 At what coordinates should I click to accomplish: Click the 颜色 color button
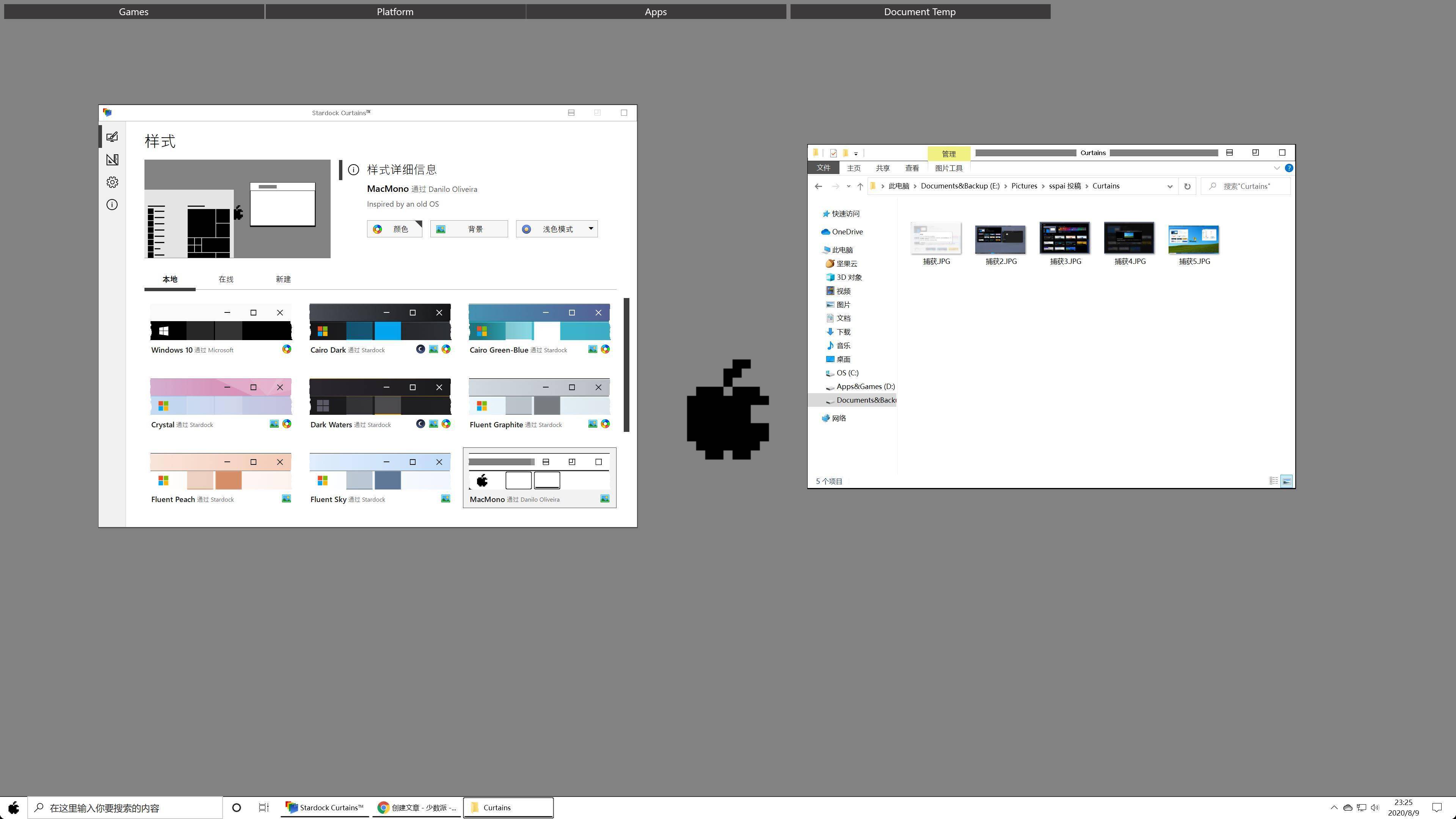(x=394, y=229)
